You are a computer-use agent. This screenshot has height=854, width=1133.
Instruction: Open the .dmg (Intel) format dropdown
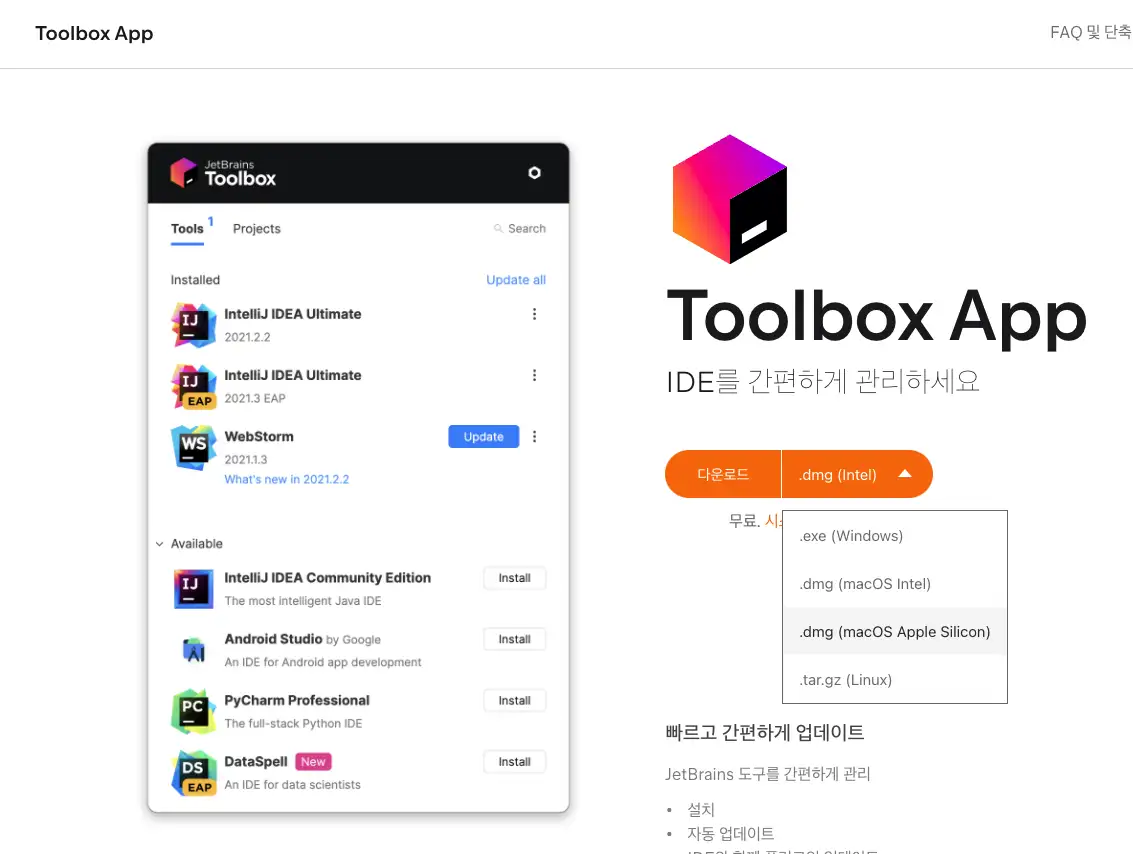[x=857, y=475]
